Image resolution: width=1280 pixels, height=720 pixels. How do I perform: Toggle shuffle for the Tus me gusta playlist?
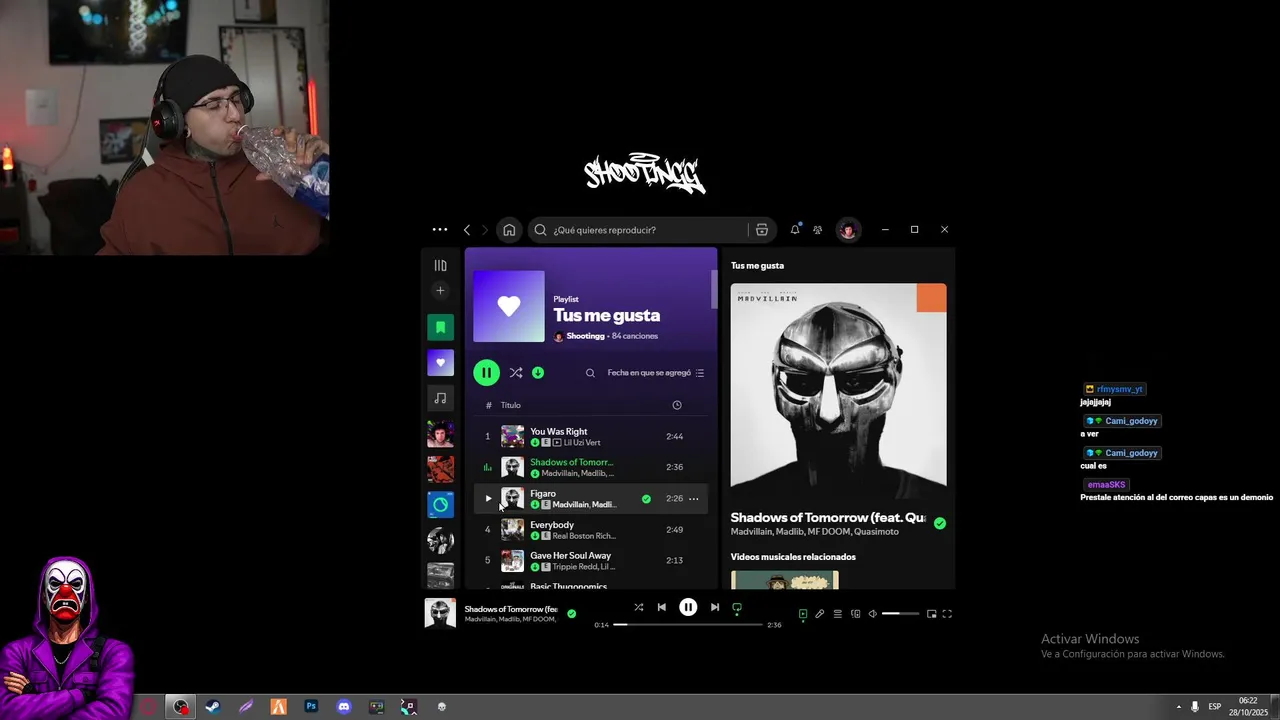[x=516, y=373]
